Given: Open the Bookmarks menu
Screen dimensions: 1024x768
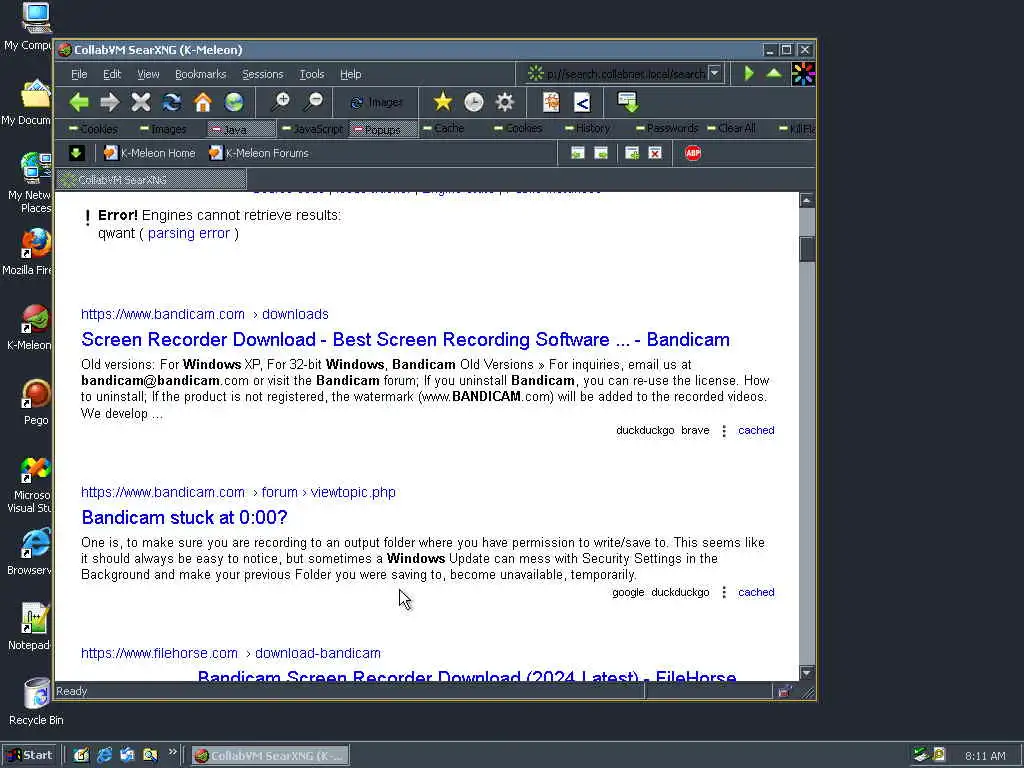Looking at the screenshot, I should pyautogui.click(x=200, y=74).
